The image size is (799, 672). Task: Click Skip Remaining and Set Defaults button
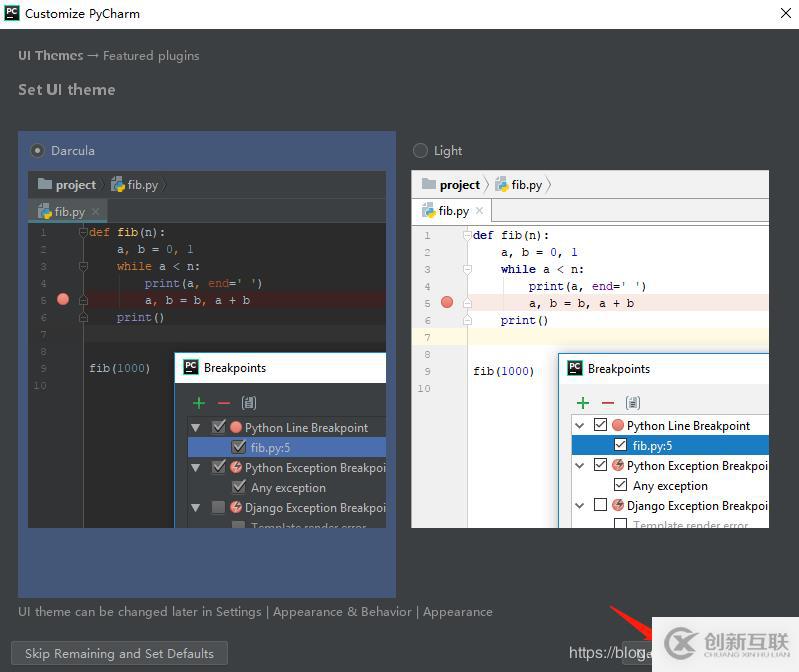119,654
